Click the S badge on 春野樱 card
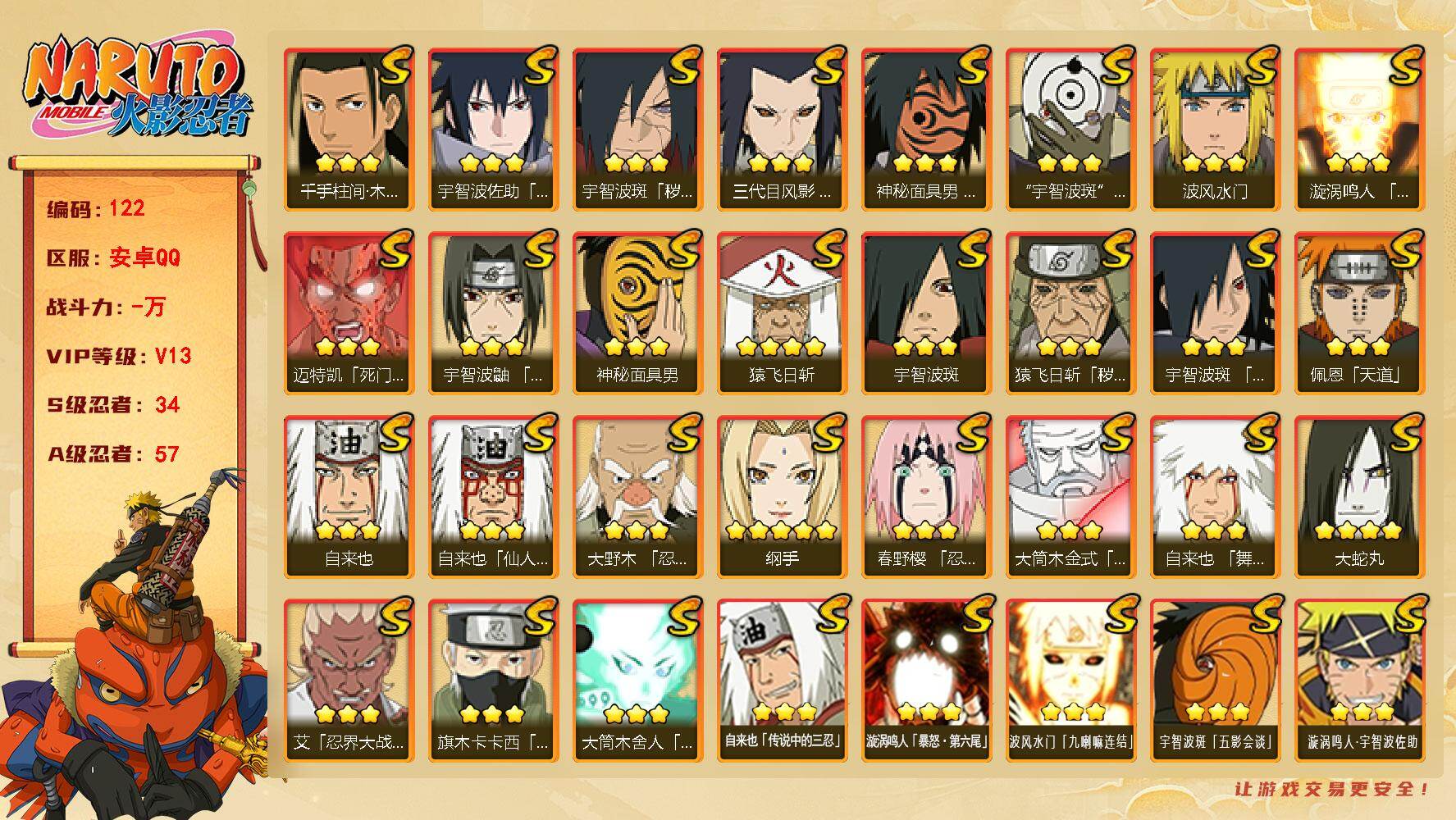The height and width of the screenshot is (820, 1456). point(971,433)
